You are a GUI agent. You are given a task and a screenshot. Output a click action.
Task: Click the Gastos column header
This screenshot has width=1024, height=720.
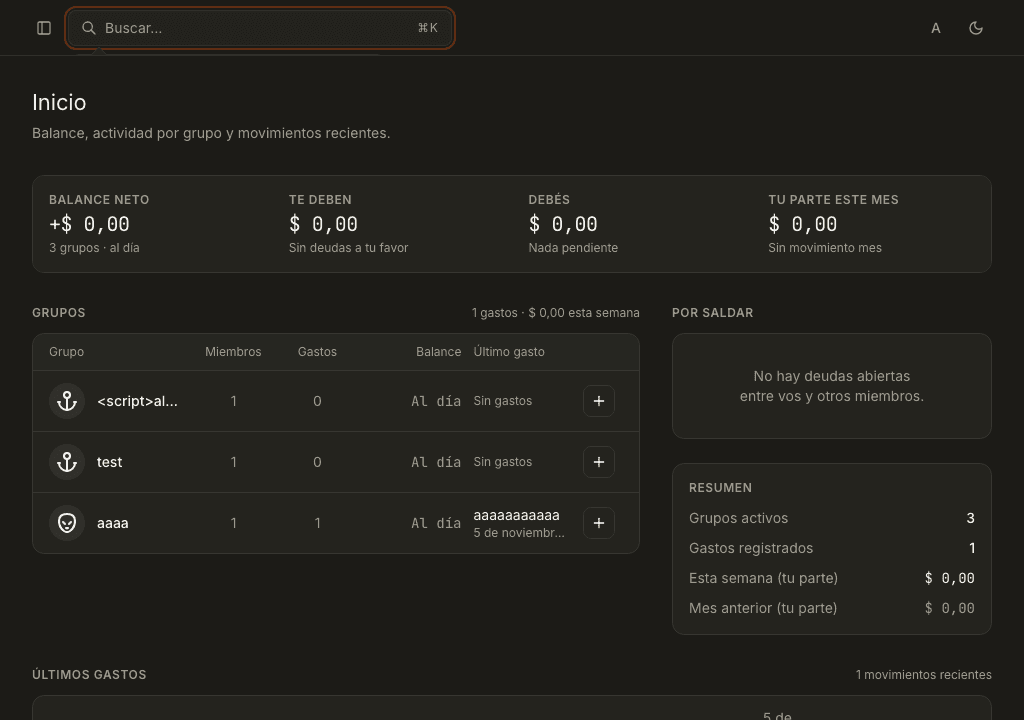tap(317, 352)
